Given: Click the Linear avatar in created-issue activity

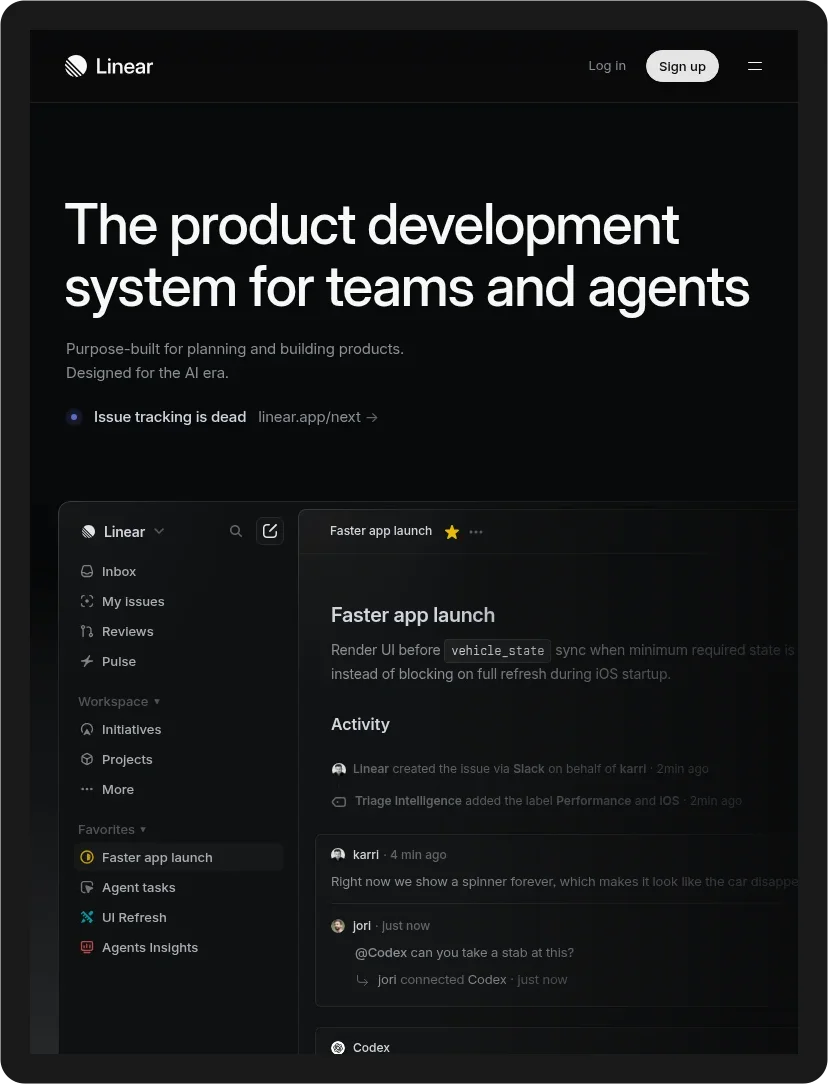Looking at the screenshot, I should click(x=339, y=769).
